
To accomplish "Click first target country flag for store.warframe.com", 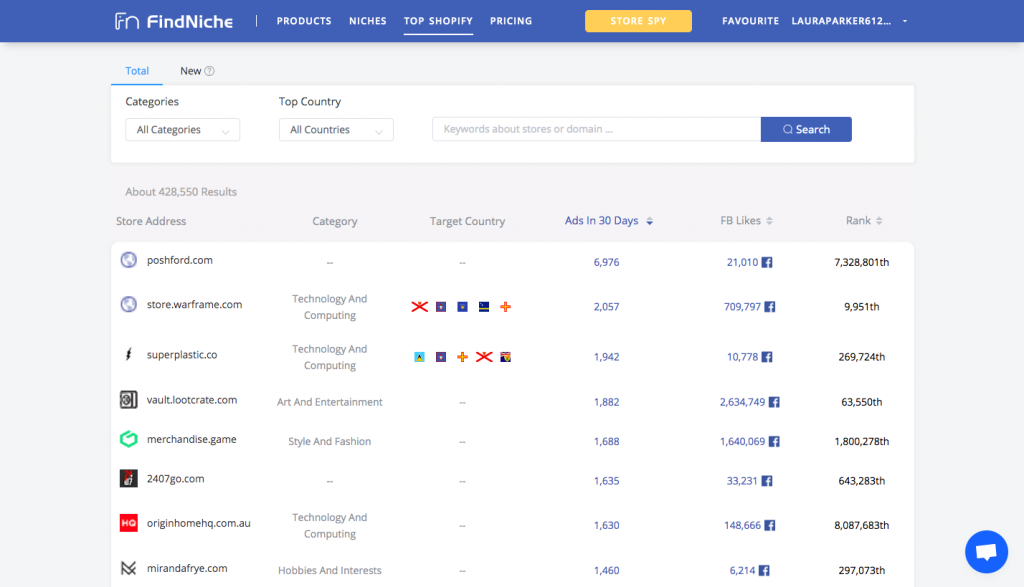I will pos(419,307).
